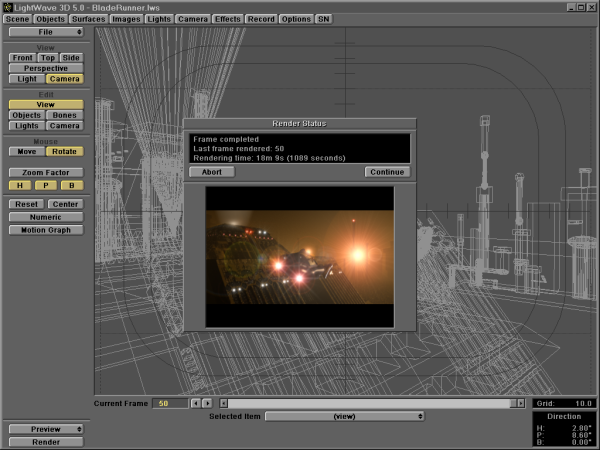Click the Current Frame number field
This screenshot has width=600, height=450.
point(168,403)
